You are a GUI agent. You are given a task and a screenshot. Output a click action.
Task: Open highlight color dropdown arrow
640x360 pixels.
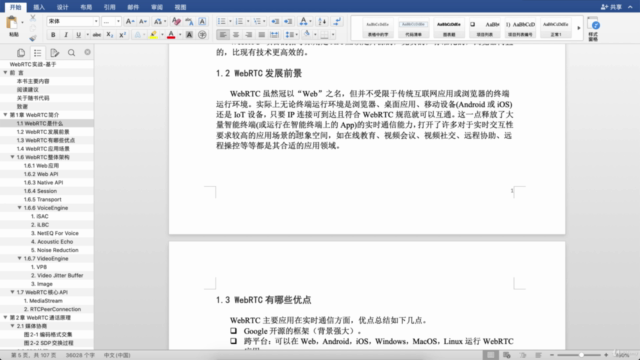[x=162, y=35]
